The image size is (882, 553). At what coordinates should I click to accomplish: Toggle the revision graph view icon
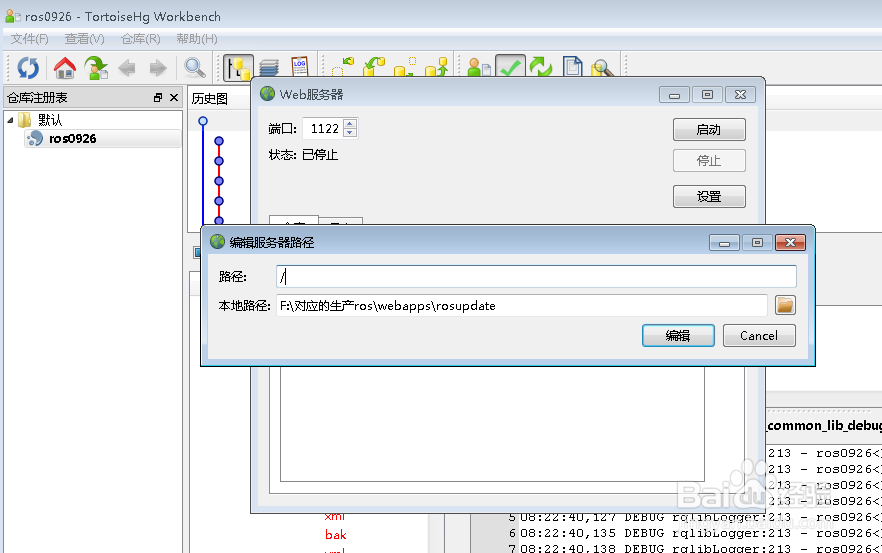point(238,68)
